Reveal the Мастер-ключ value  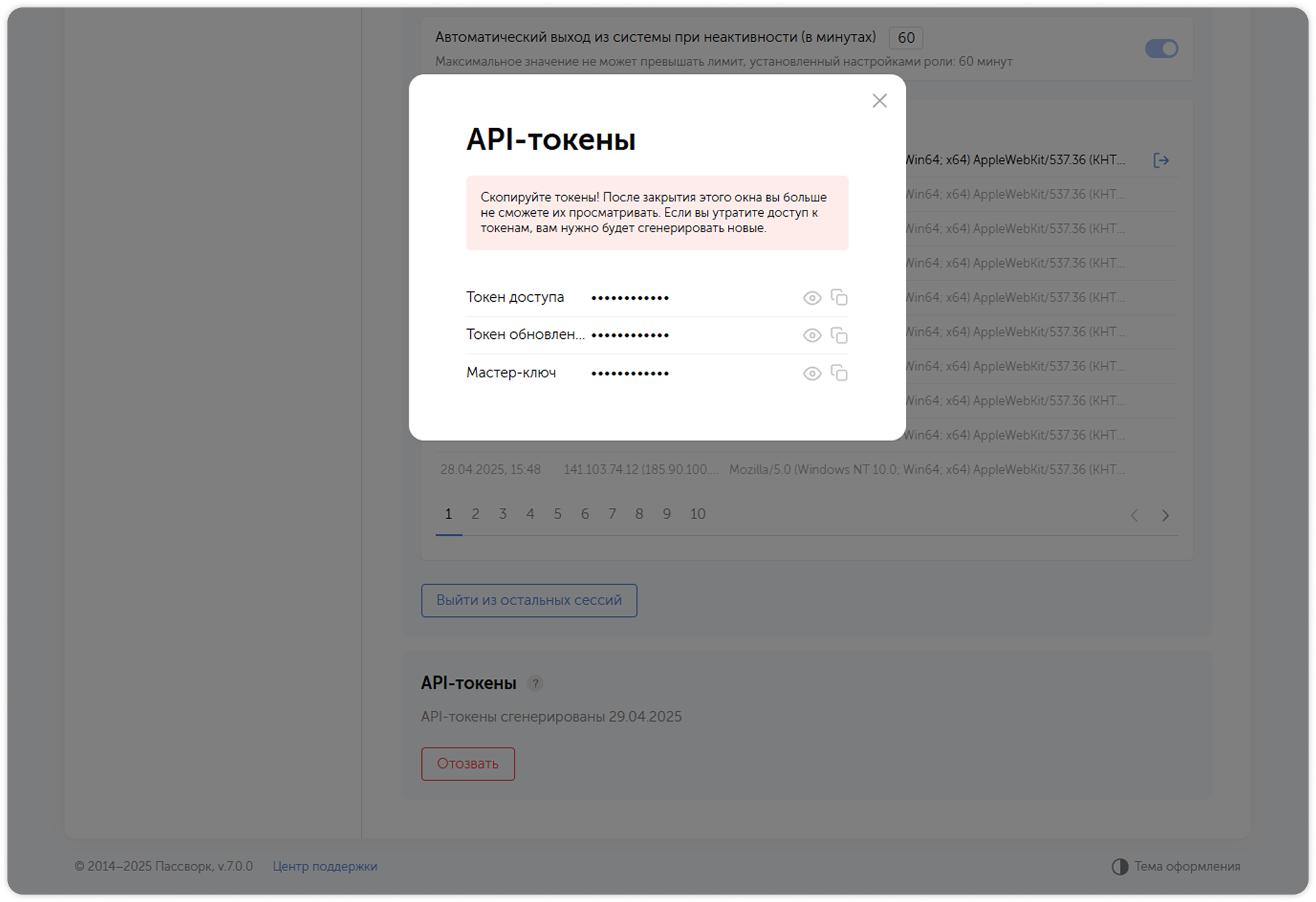click(812, 374)
